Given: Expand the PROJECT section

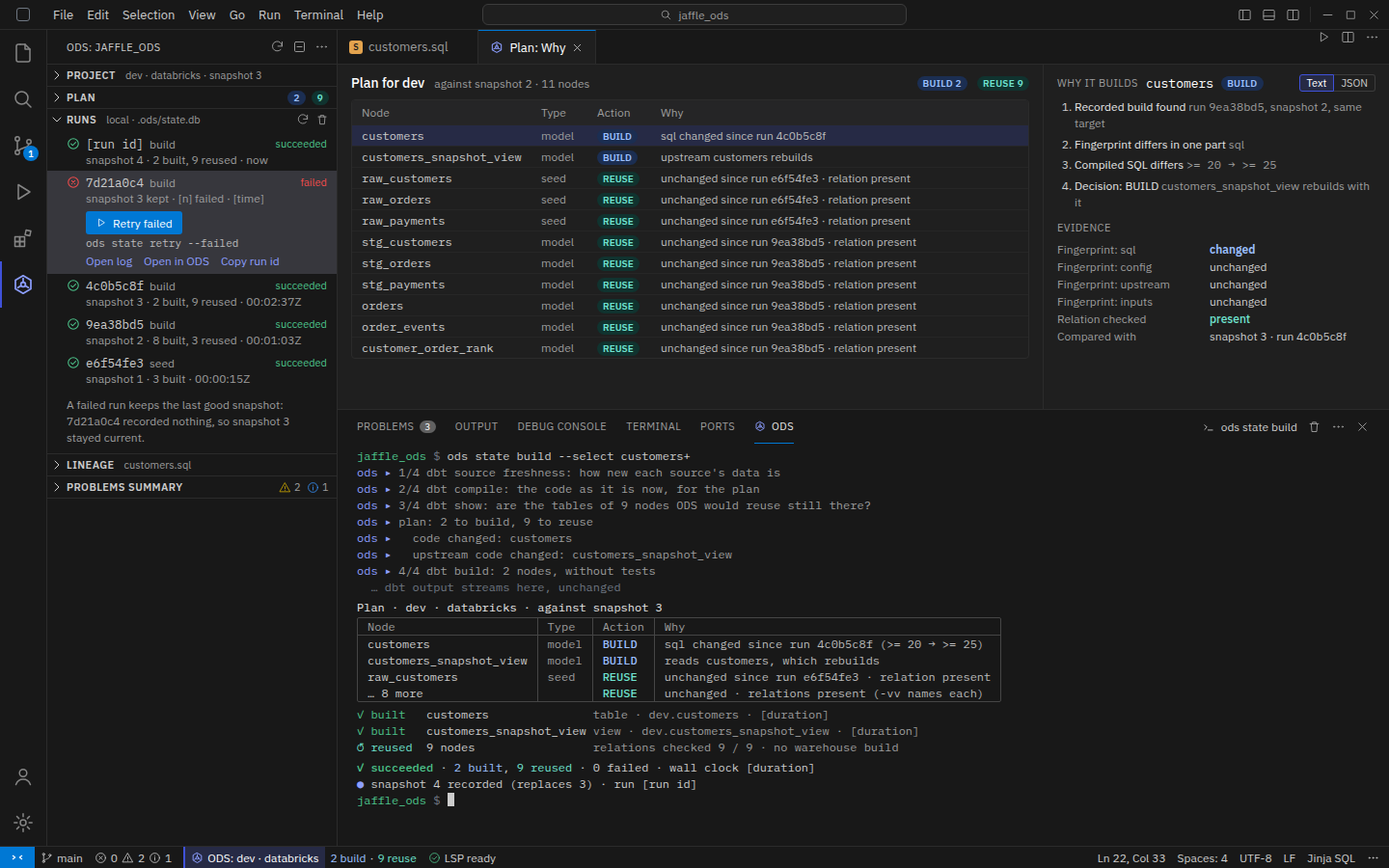Looking at the screenshot, I should pos(192,75).
